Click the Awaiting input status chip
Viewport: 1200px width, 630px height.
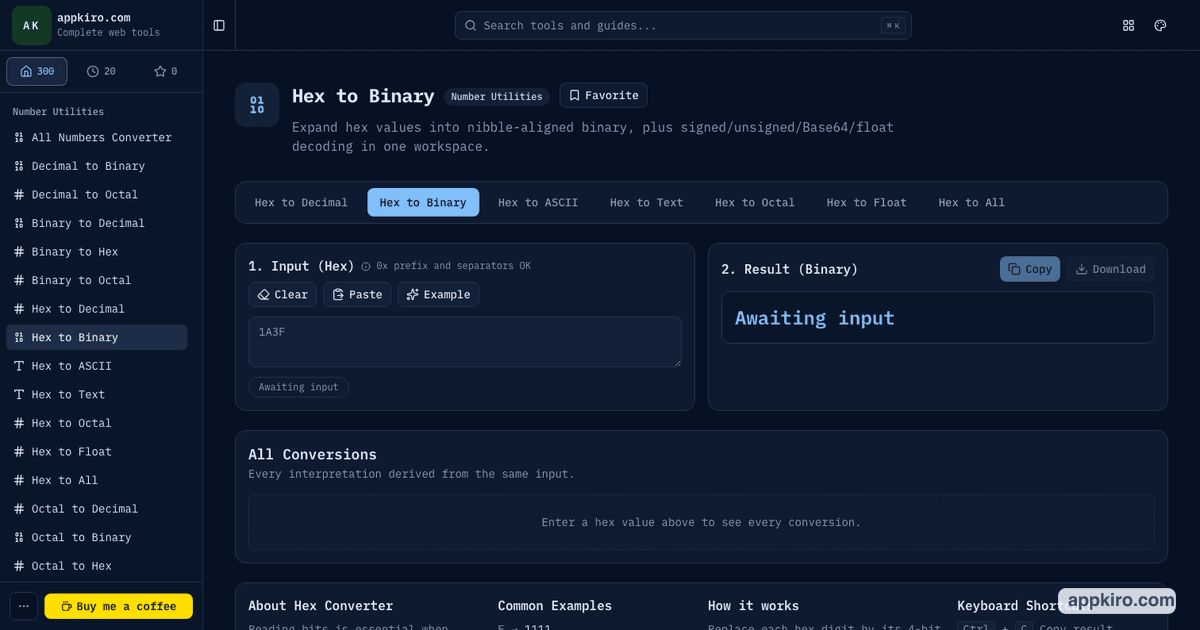pyautogui.click(x=299, y=387)
